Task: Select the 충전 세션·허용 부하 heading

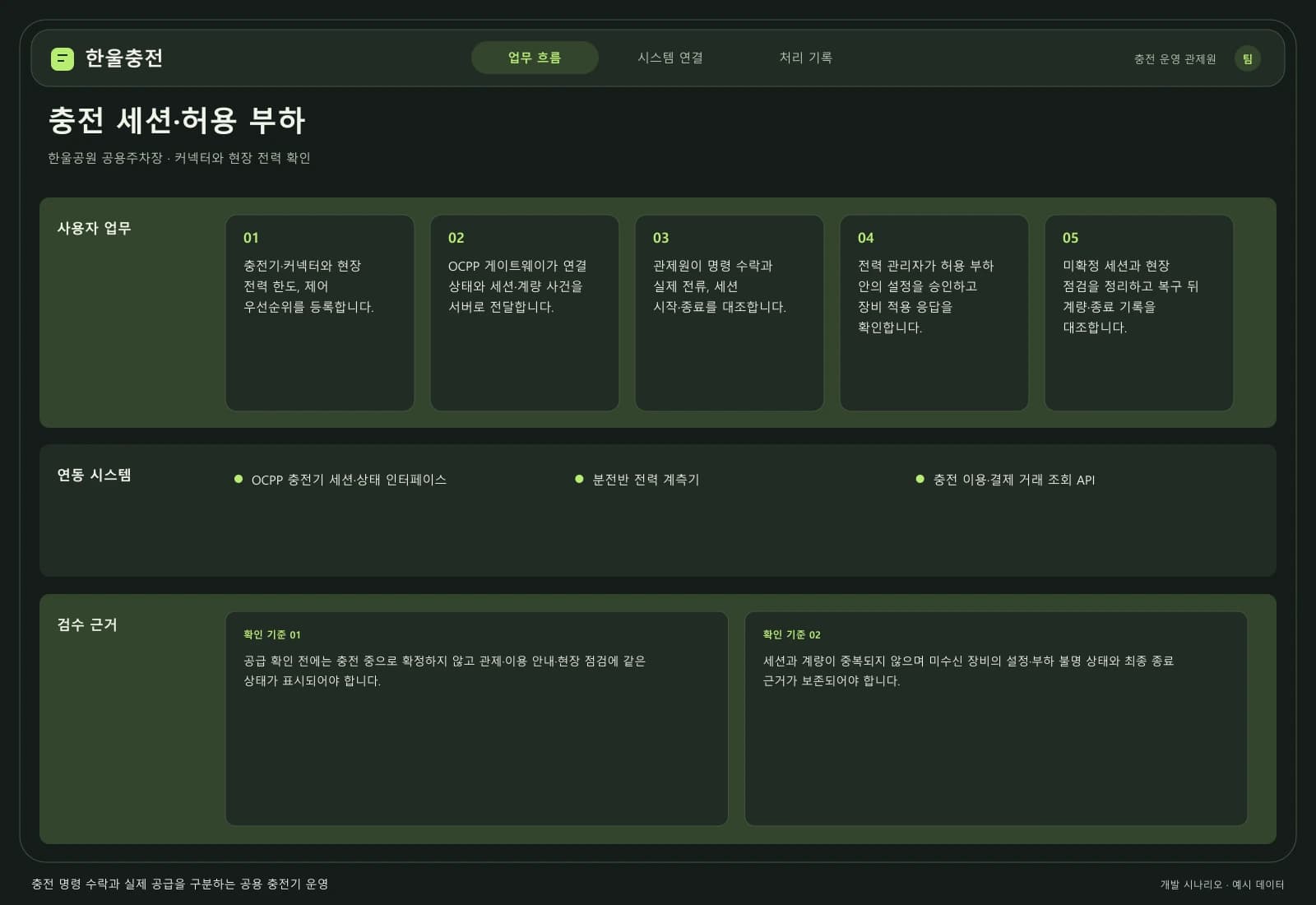Action: [x=177, y=120]
